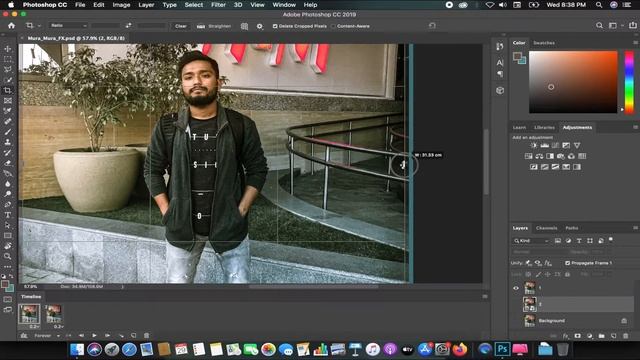Open the Kind filter dropdown

pyautogui.click(x=531, y=241)
